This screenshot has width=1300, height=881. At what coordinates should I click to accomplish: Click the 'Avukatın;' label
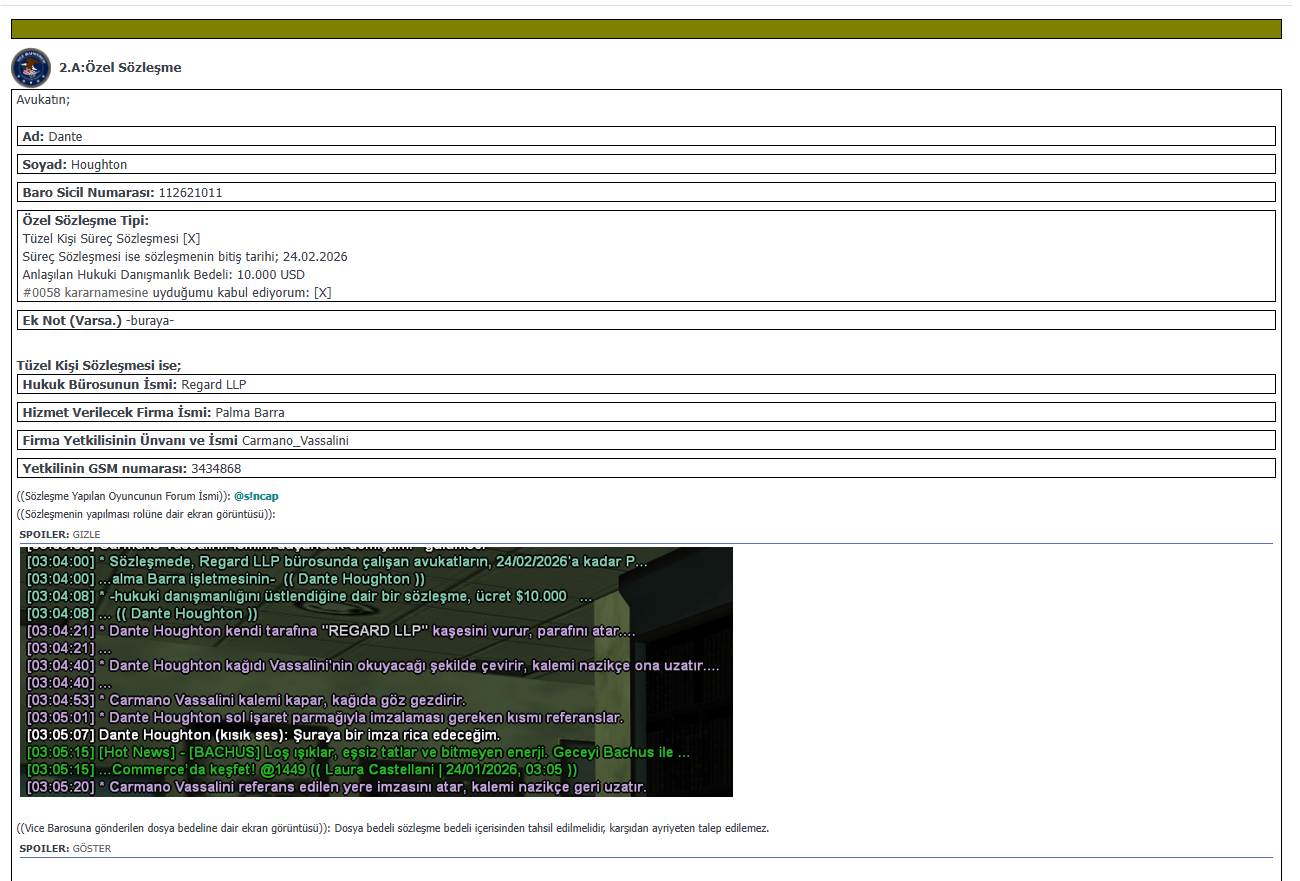click(x=43, y=99)
